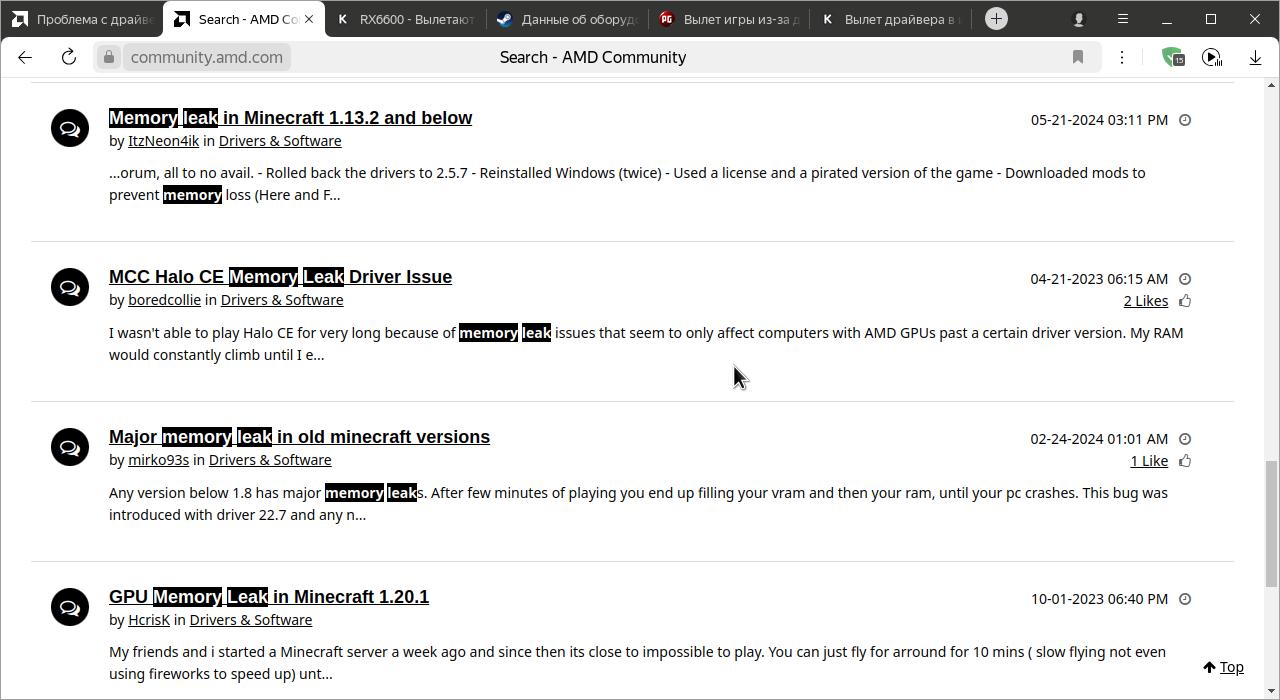Open 'MCC Halo CE Memory Leak Driver Issue'
This screenshot has width=1280, height=700.
pos(280,277)
